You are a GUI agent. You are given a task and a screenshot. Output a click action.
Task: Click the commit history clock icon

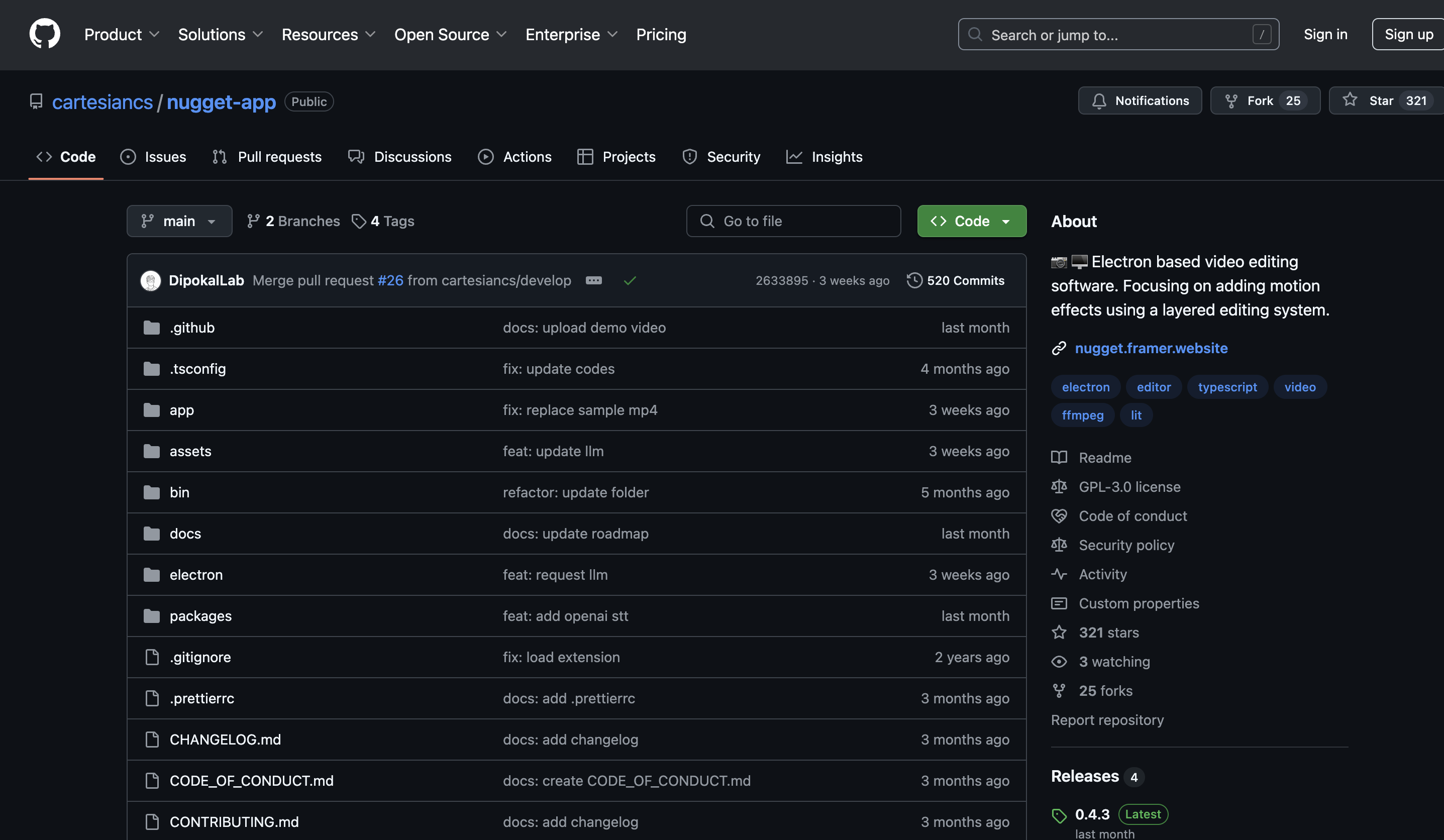pyautogui.click(x=914, y=280)
